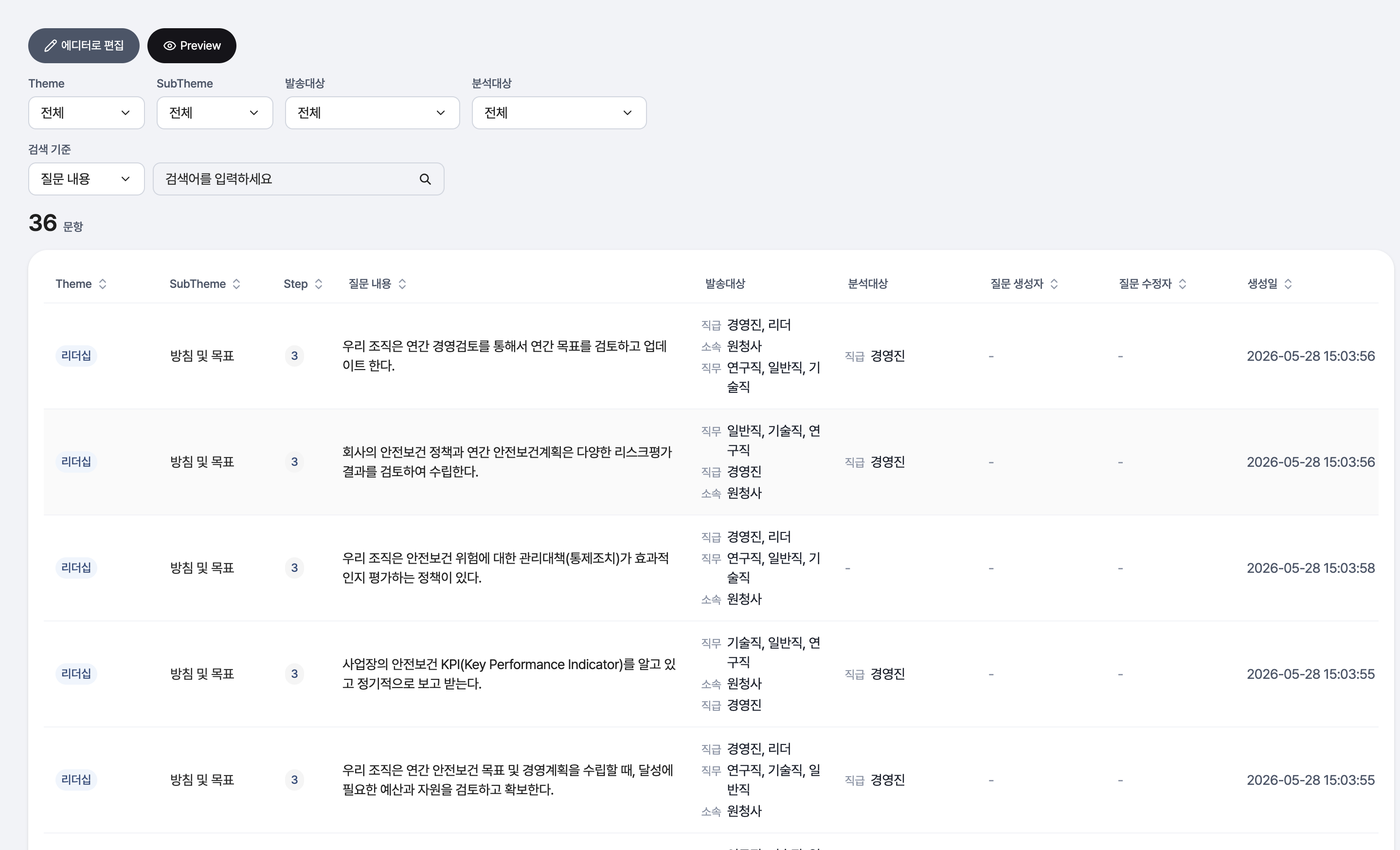Click Step badge 3 in KPI row
1400x850 pixels.
(x=294, y=674)
